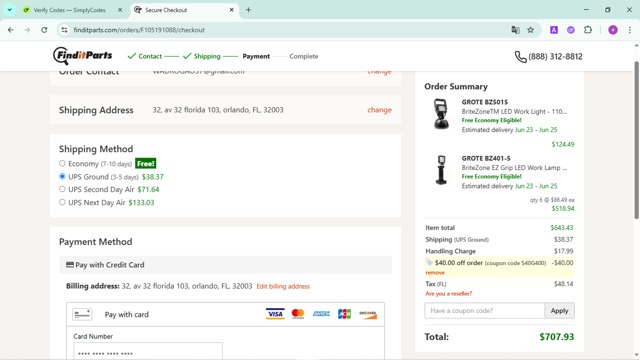Select Economy free shipping option
This screenshot has width=640, height=360.
[62, 163]
